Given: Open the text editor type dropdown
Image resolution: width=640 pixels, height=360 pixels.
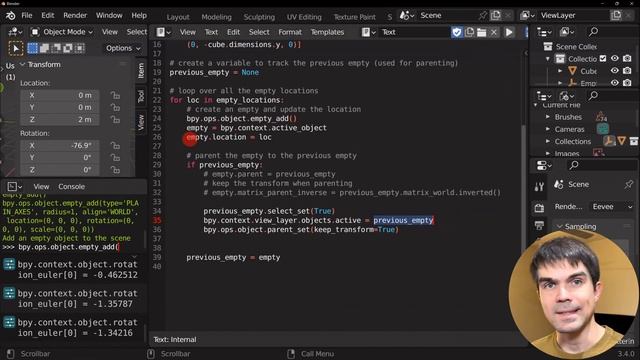Looking at the screenshot, I should tap(164, 32).
